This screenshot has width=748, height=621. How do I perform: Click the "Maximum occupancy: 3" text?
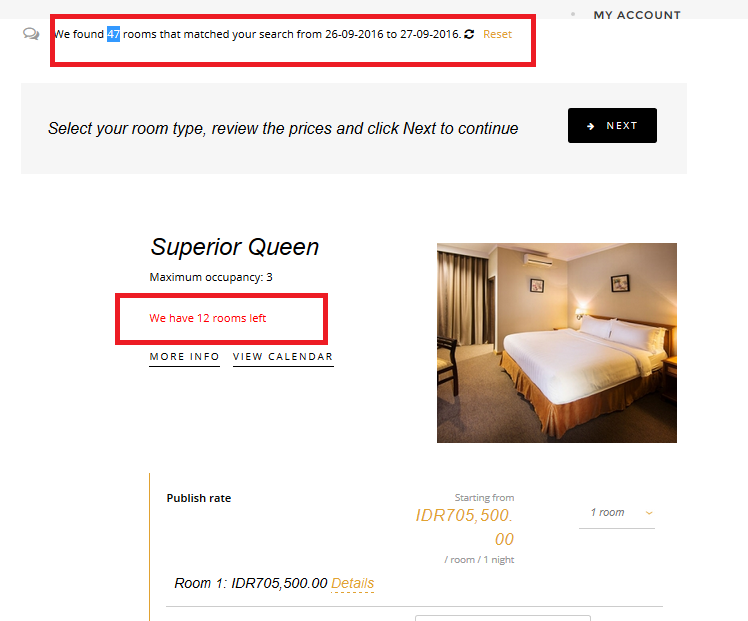pyautogui.click(x=211, y=277)
